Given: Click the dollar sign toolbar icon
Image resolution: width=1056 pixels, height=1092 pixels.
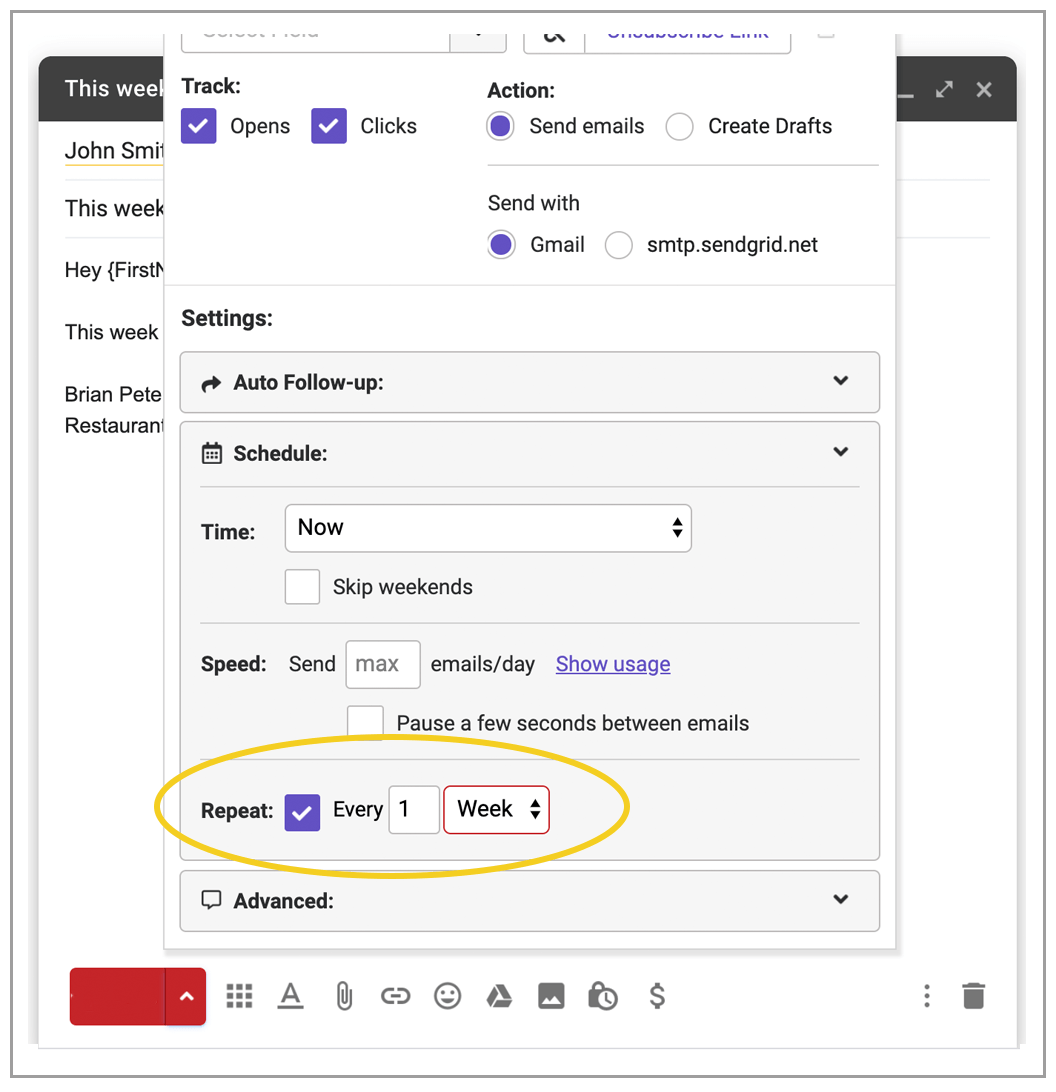Looking at the screenshot, I should click(657, 996).
